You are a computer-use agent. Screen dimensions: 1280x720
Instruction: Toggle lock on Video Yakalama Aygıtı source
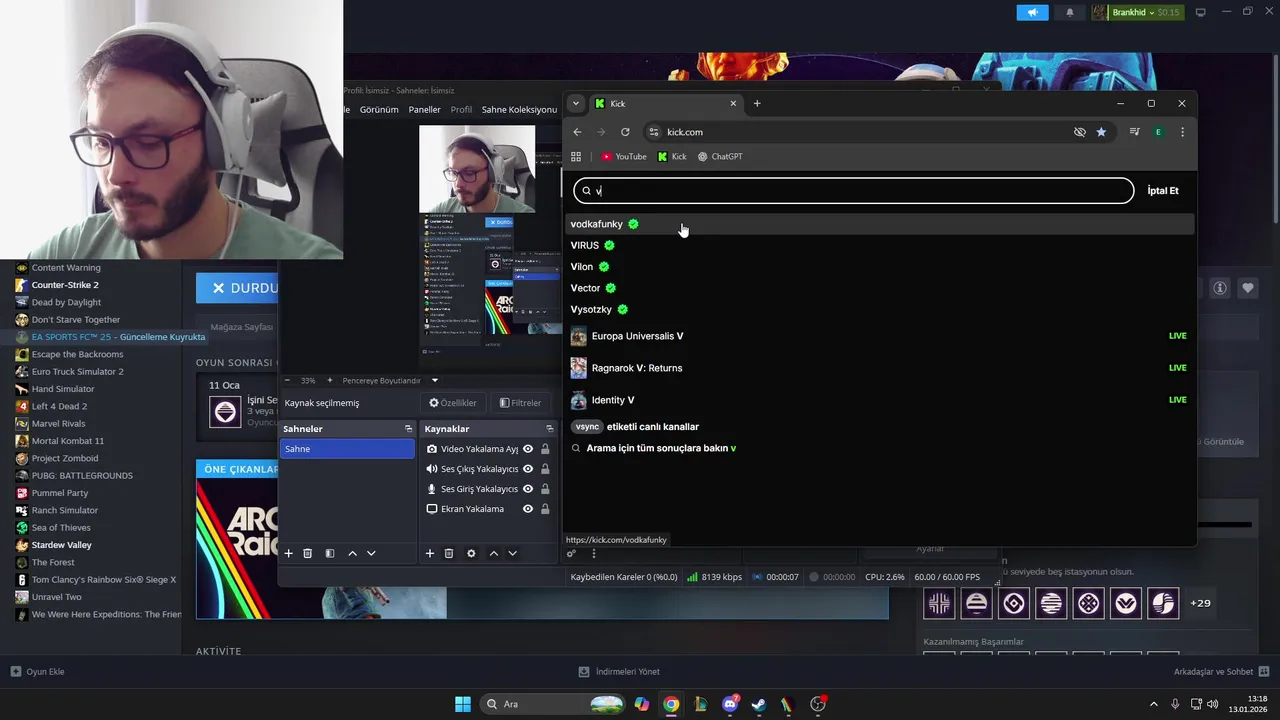(x=545, y=449)
